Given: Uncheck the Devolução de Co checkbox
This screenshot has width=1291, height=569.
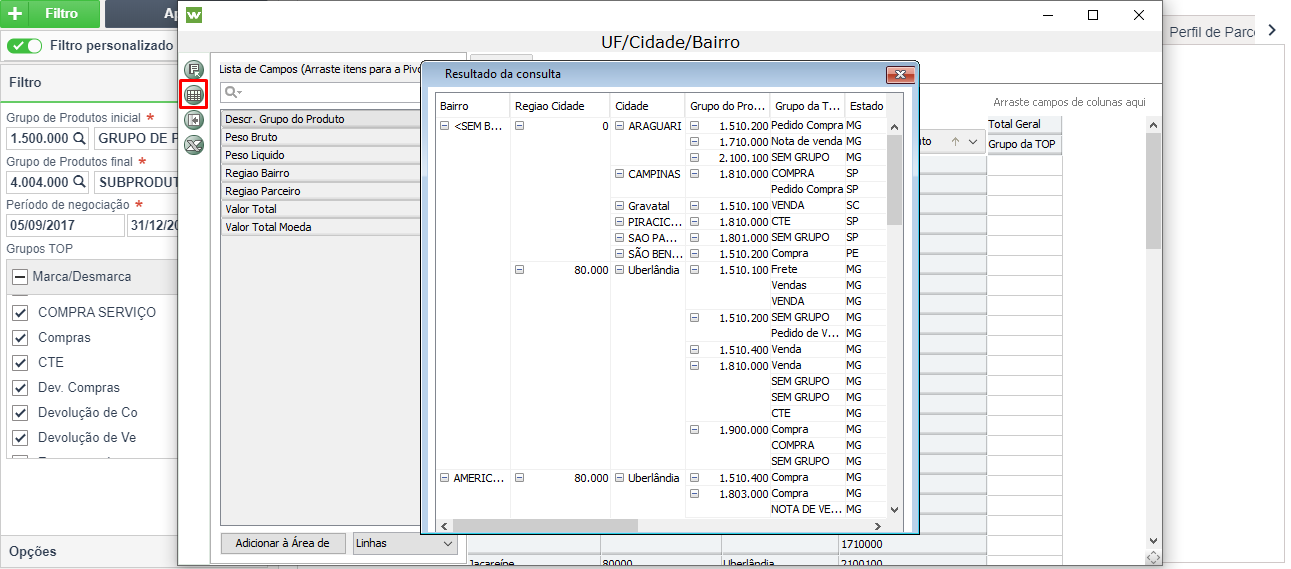Looking at the screenshot, I should pos(20,412).
